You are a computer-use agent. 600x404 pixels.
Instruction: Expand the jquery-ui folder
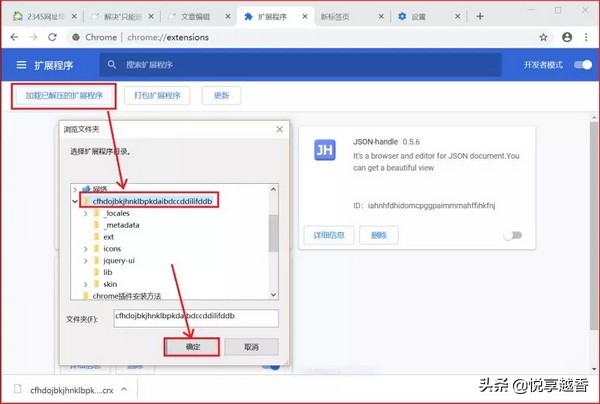tap(86, 261)
